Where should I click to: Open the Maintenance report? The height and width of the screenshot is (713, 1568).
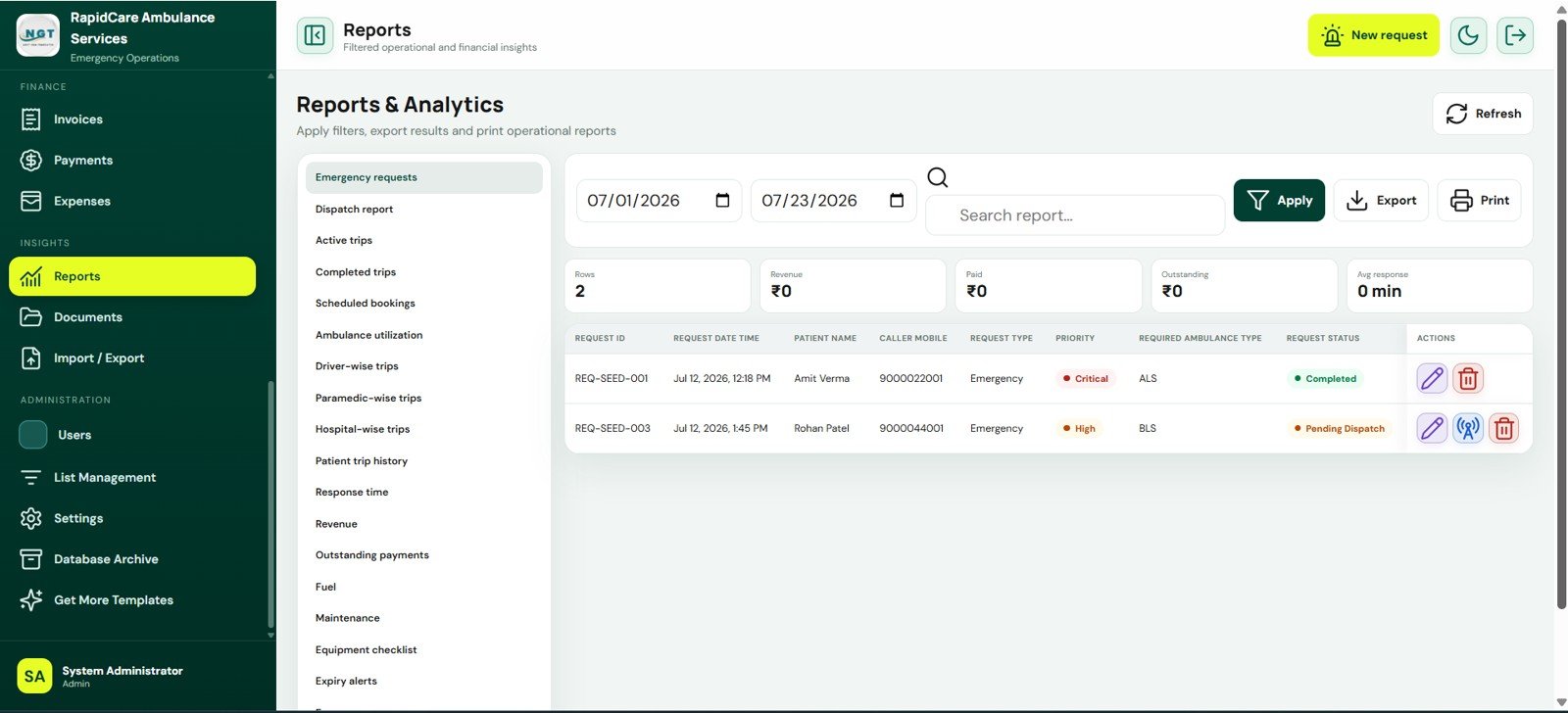click(423, 618)
